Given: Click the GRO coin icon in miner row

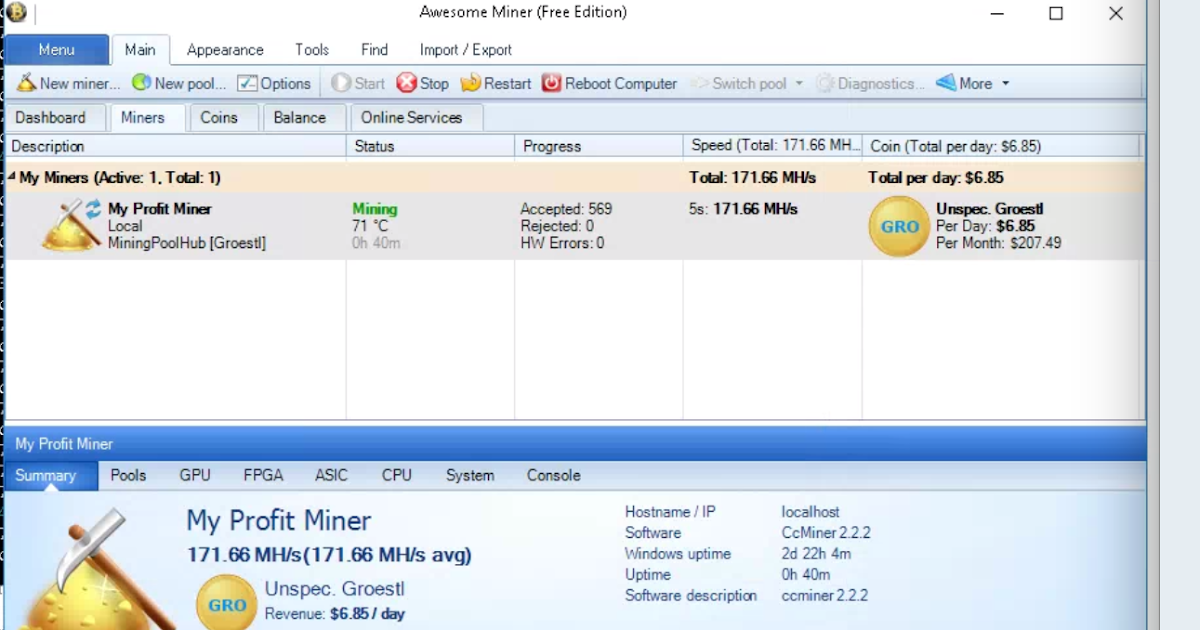Looking at the screenshot, I should (x=899, y=227).
